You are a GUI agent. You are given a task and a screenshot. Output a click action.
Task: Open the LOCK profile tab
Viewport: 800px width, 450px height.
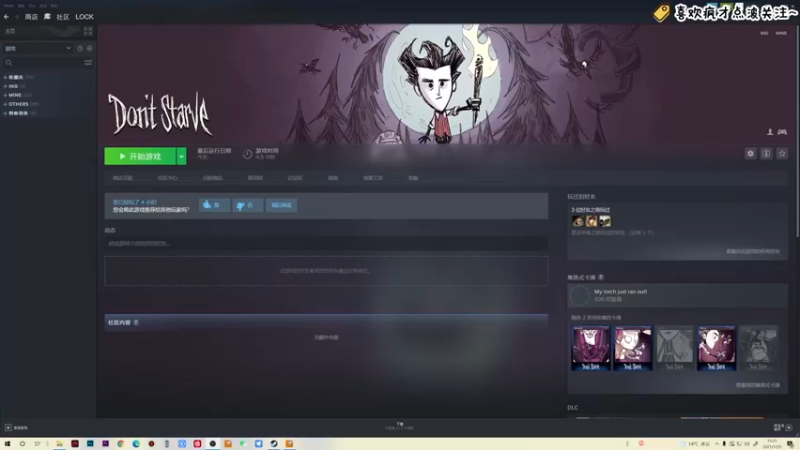(84, 17)
